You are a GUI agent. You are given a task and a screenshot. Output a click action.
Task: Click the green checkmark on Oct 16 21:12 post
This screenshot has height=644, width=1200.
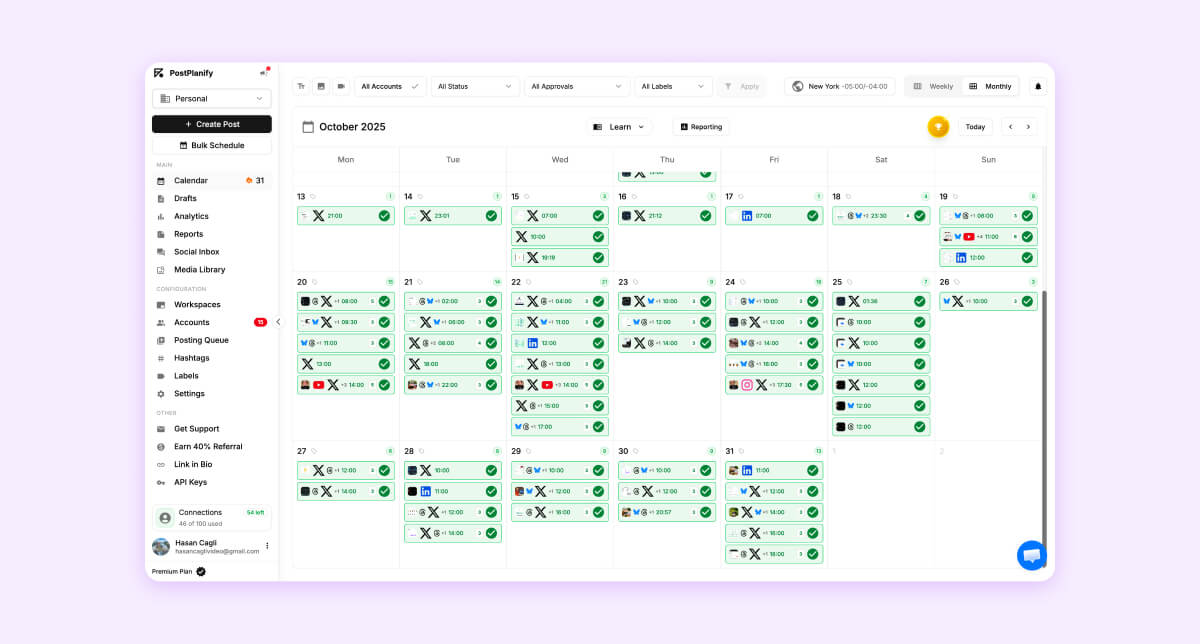tap(705, 216)
